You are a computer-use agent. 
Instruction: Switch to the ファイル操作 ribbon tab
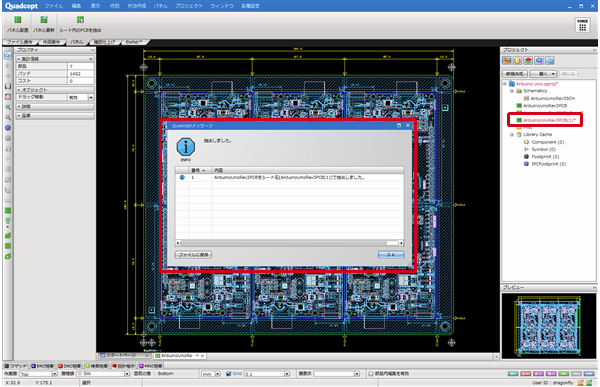(x=20, y=42)
